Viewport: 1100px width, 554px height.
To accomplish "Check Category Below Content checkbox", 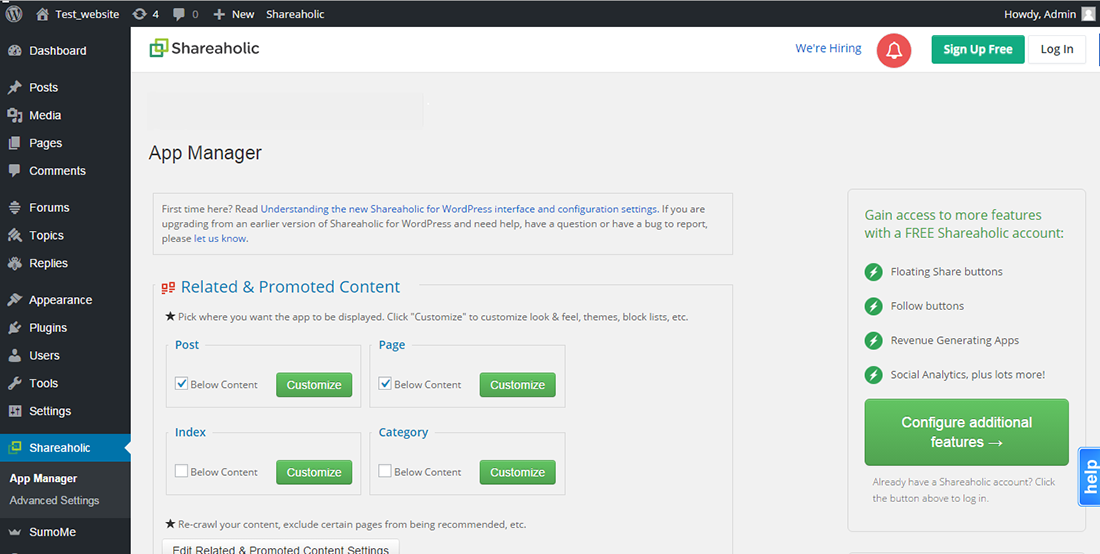I will [x=384, y=471].
